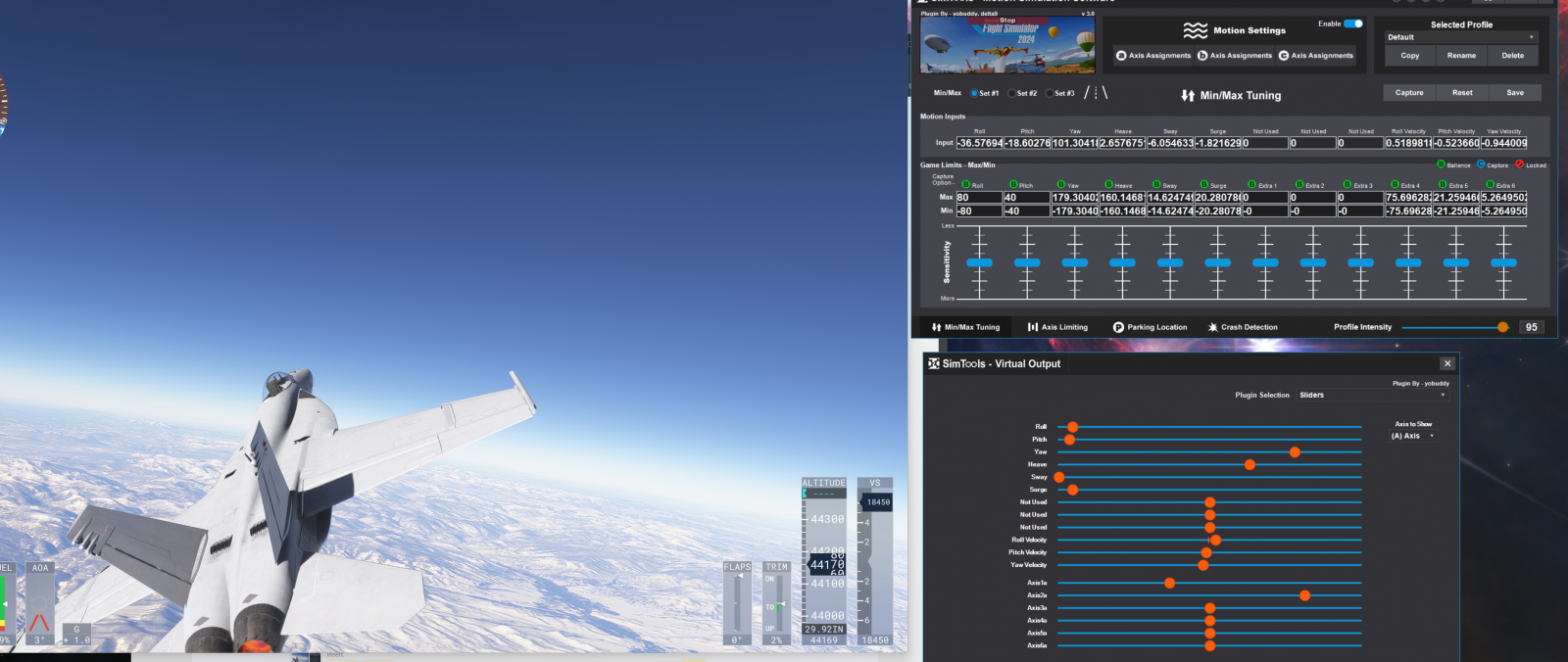Click the Axis2a slider knob in Virtual Output

point(1304,595)
